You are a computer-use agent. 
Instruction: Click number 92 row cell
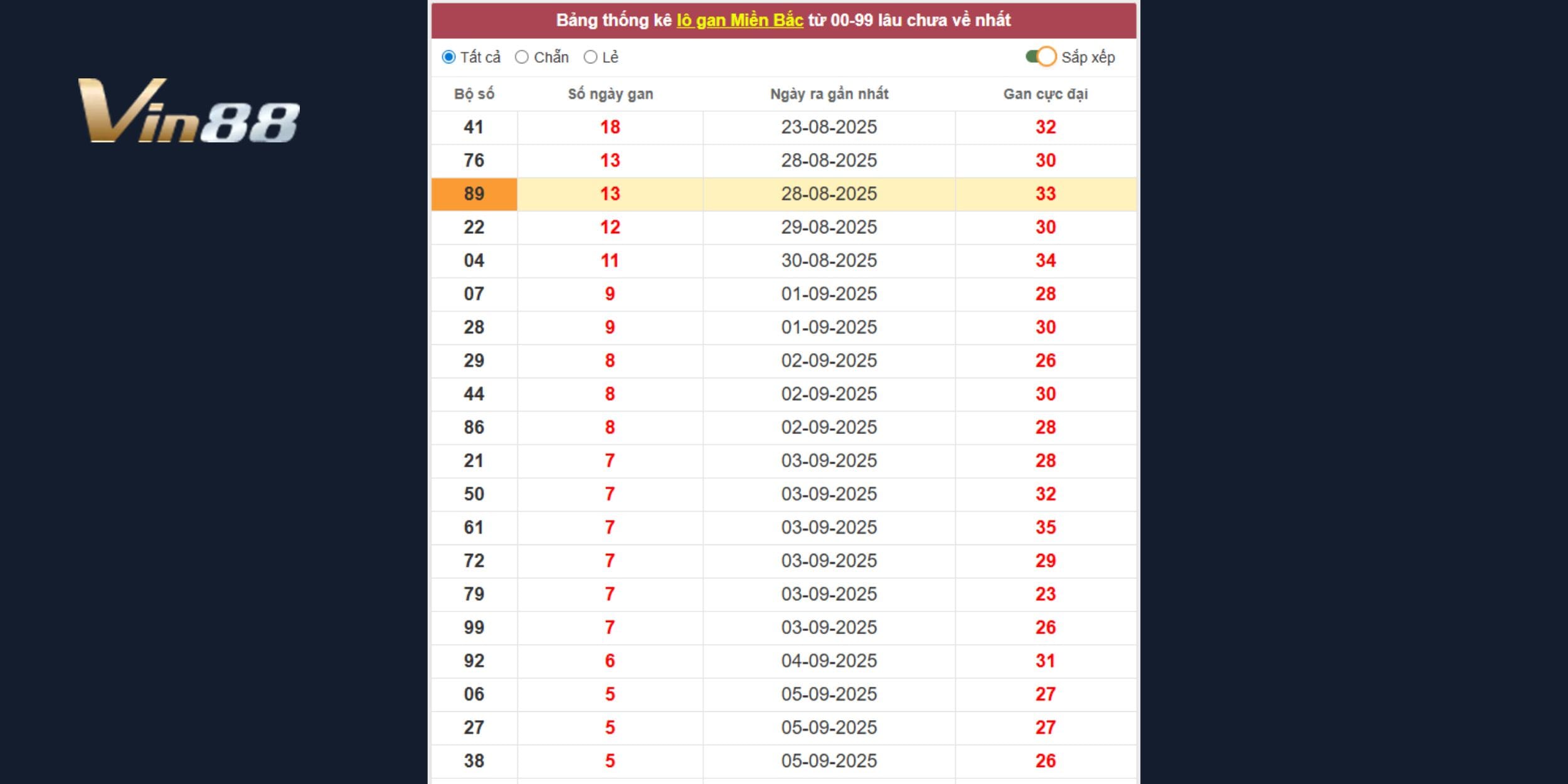tap(474, 661)
